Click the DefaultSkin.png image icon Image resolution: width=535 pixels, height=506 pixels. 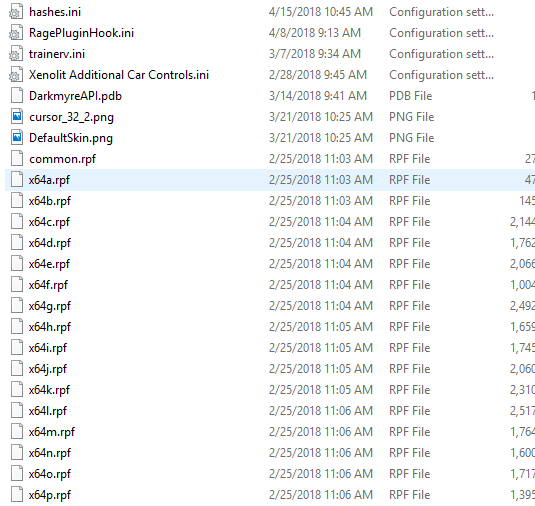pyautogui.click(x=17, y=138)
